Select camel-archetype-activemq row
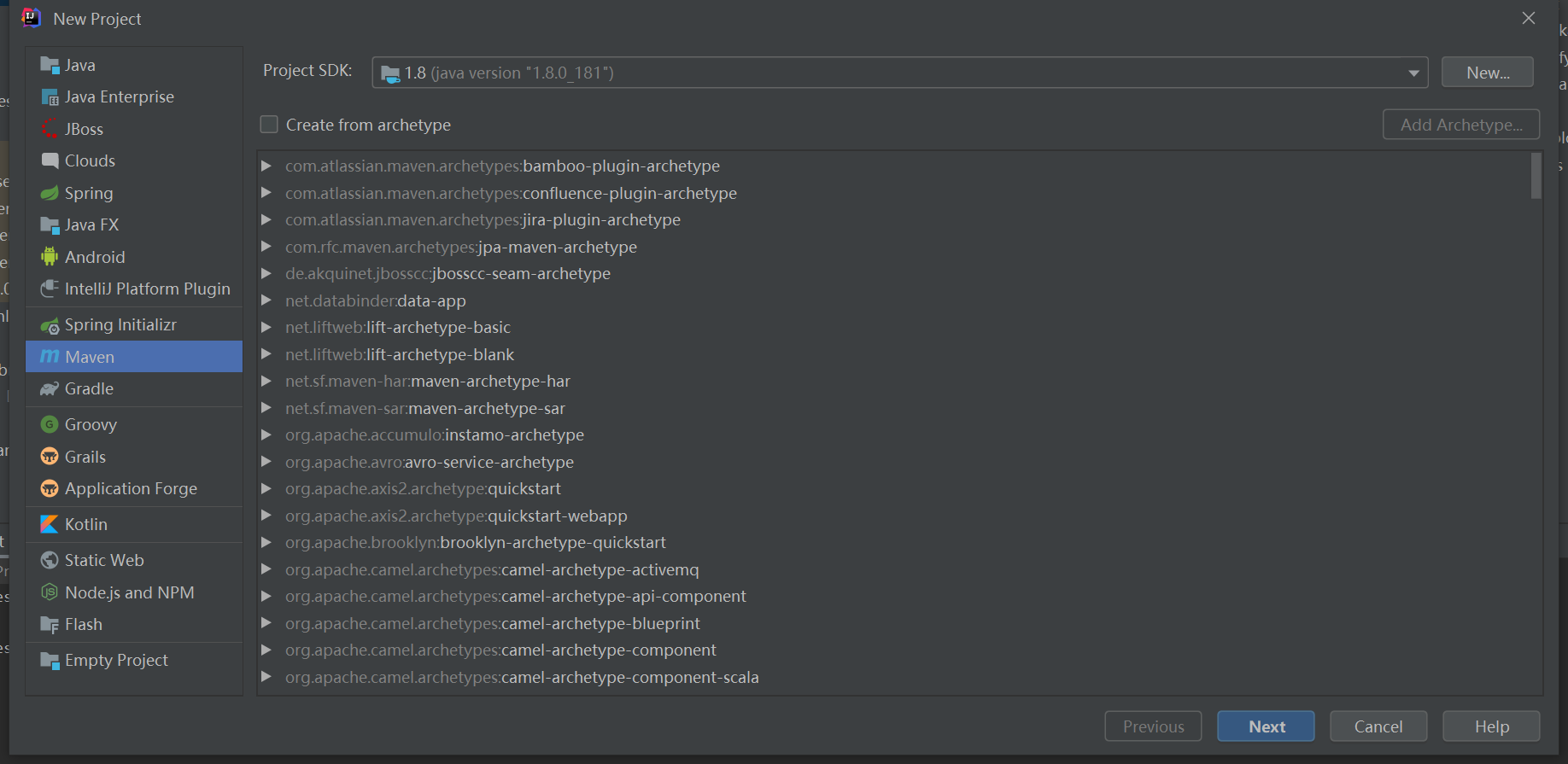Screen dimensions: 1568x764 coord(894,569)
